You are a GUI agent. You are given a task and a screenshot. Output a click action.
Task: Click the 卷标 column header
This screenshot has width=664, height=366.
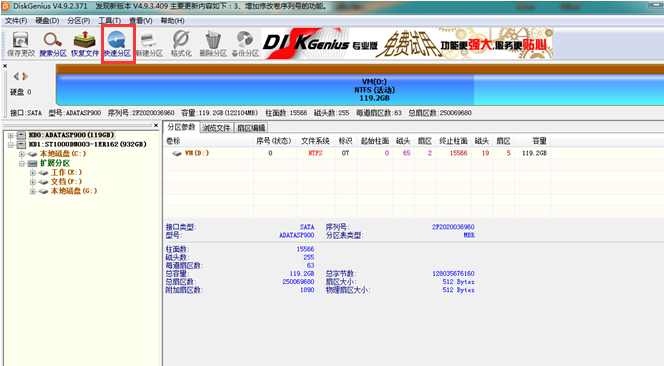coord(208,141)
